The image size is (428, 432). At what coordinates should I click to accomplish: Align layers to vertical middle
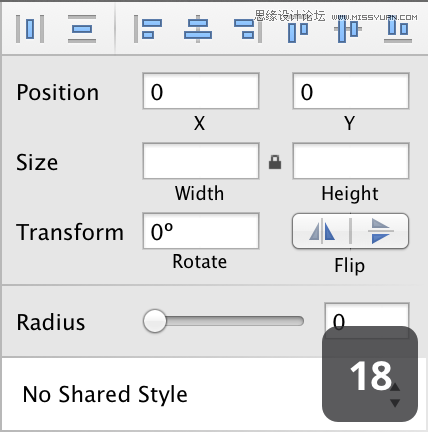click(348, 29)
